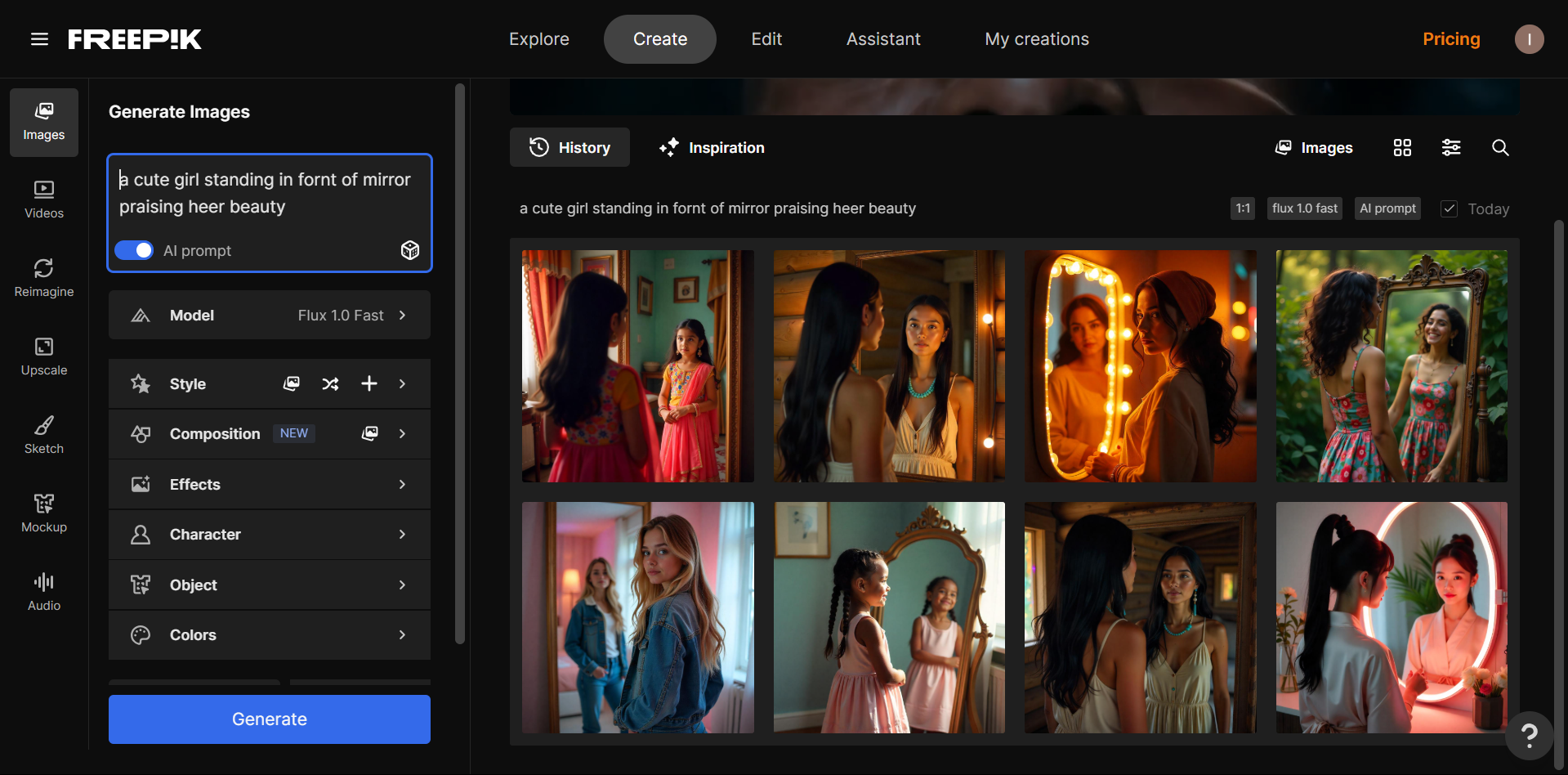Select the Reimagine tool in the sidebar
1568x775 pixels.
43,278
